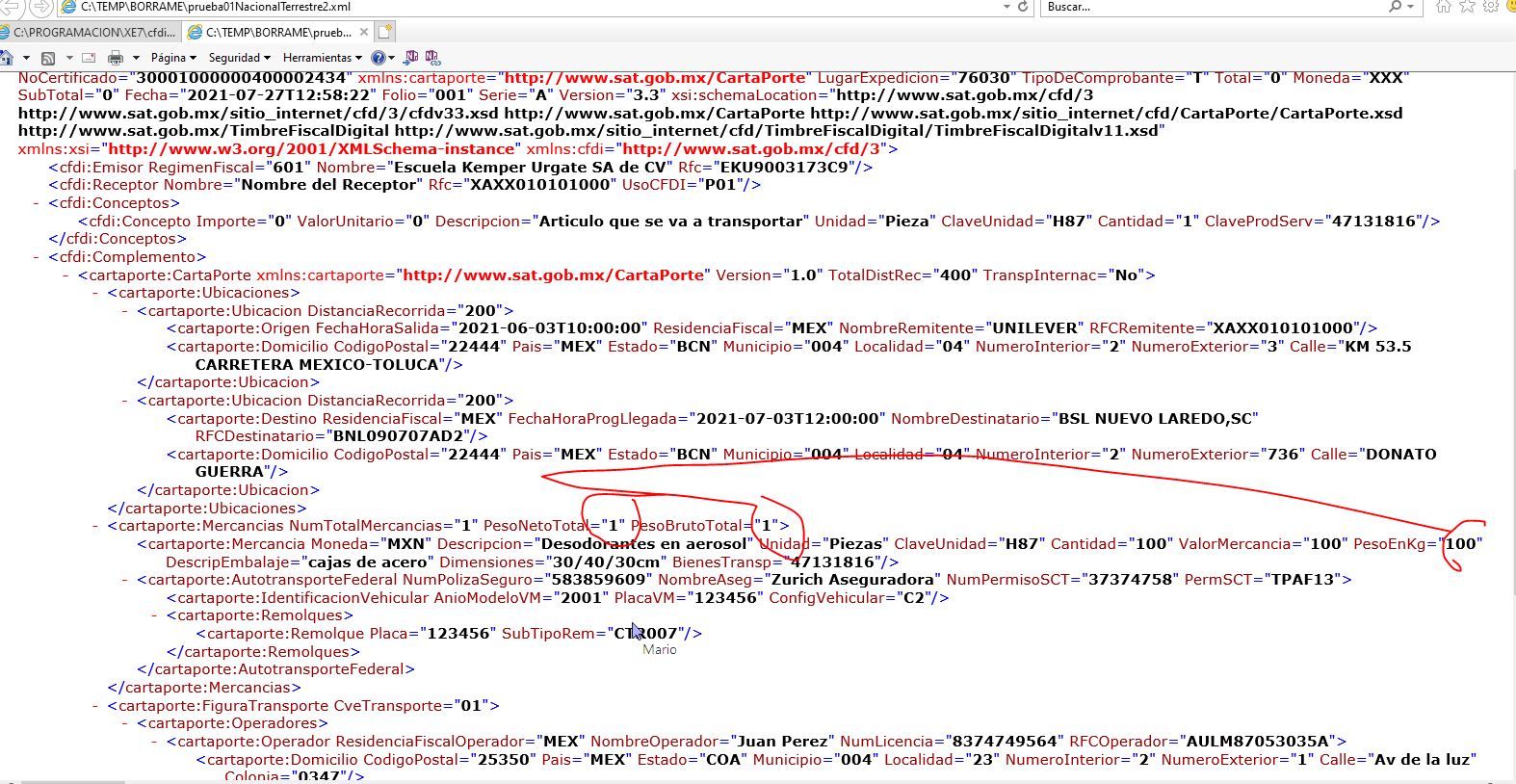Switch to the C:\PROGRAMACION\XE7 tab
Image resolution: width=1516 pixels, height=784 pixels.
pos(89,32)
